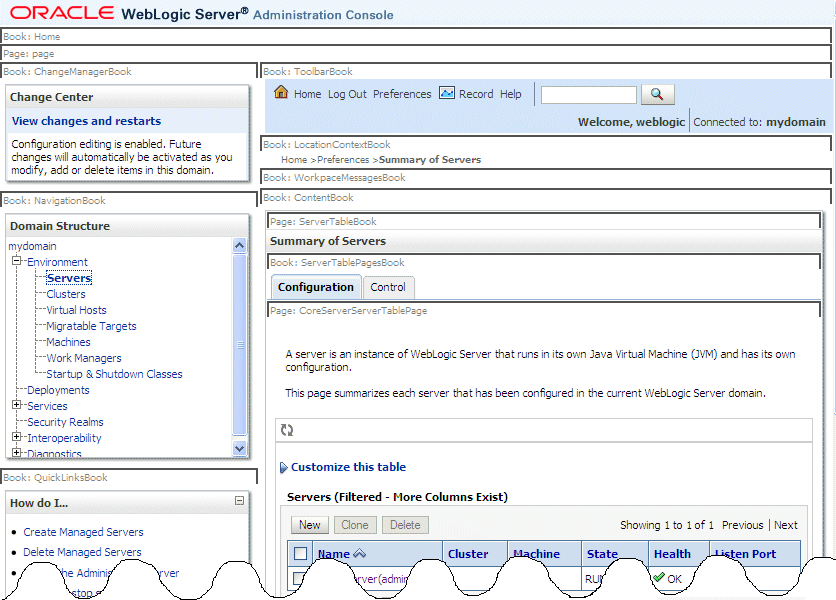
Task: Select Deployments in the tree
Action: pos(58,390)
